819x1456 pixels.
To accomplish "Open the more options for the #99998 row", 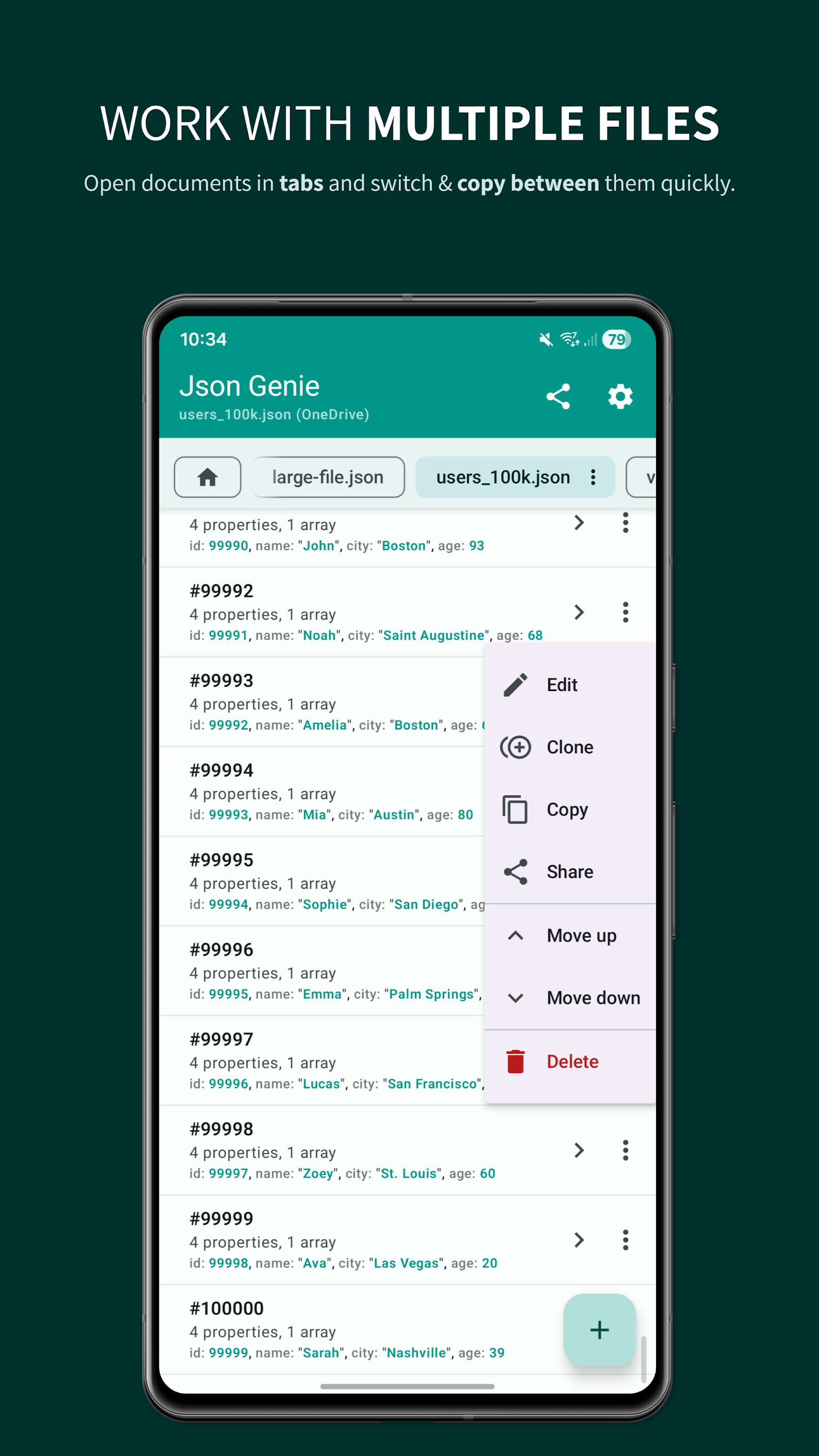I will (625, 1150).
